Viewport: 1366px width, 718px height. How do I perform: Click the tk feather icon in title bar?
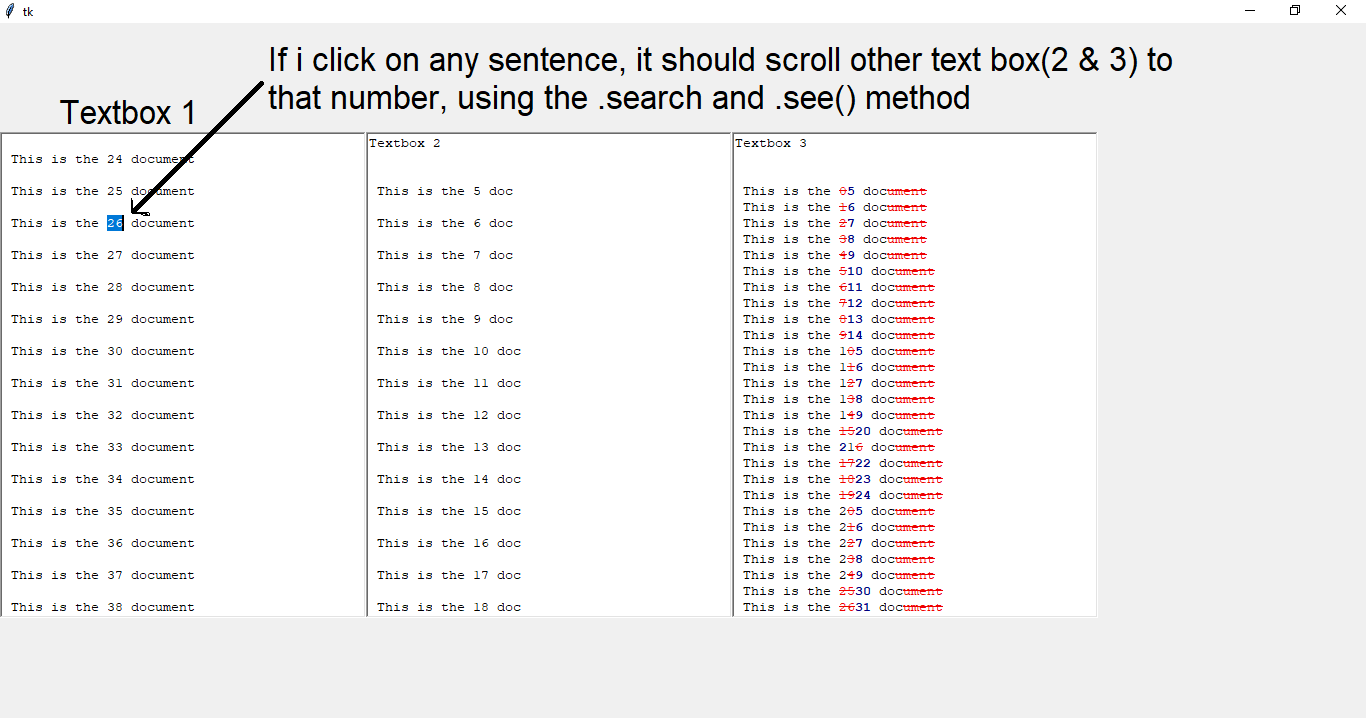[x=10, y=11]
